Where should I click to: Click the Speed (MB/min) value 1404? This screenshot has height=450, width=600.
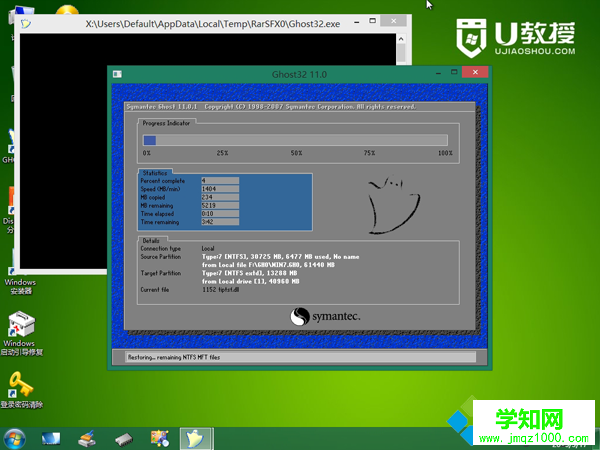click(220, 189)
